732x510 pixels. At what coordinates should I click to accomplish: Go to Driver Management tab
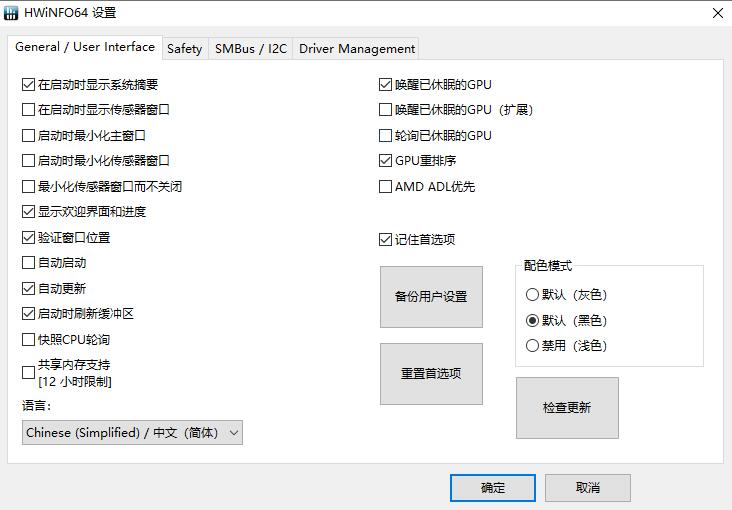[x=356, y=48]
